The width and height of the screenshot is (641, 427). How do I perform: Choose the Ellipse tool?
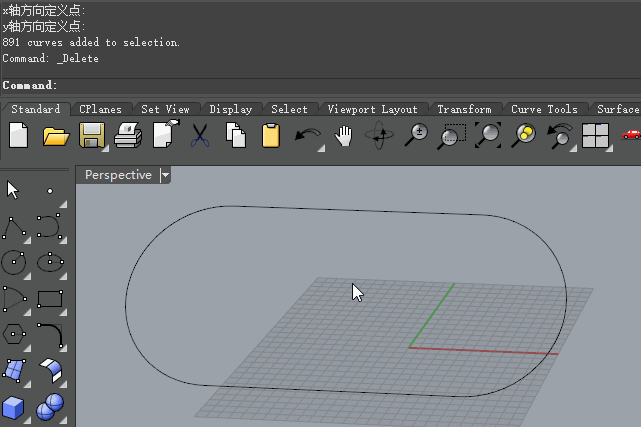[50, 262]
